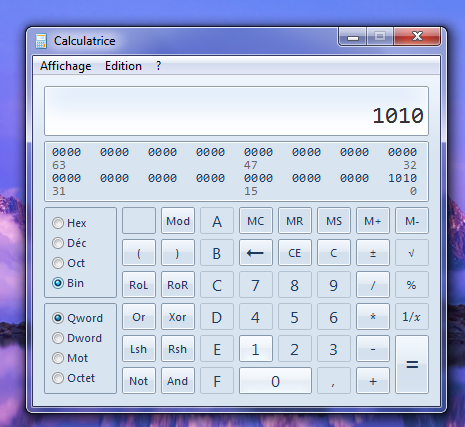Click the MS memory store button
Viewport: 465px width, 427px height.
[x=334, y=221]
